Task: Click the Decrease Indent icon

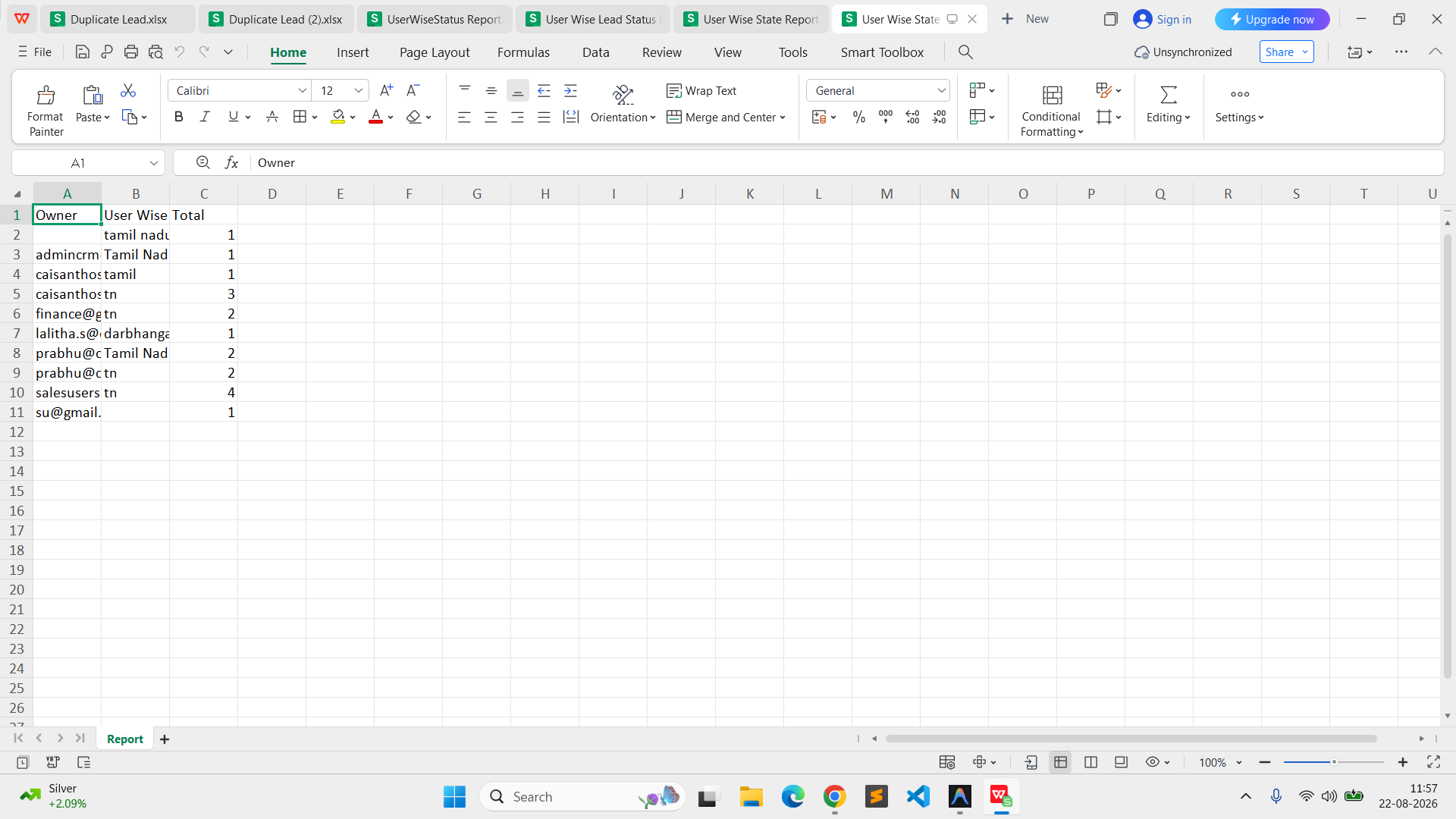Action: [544, 91]
